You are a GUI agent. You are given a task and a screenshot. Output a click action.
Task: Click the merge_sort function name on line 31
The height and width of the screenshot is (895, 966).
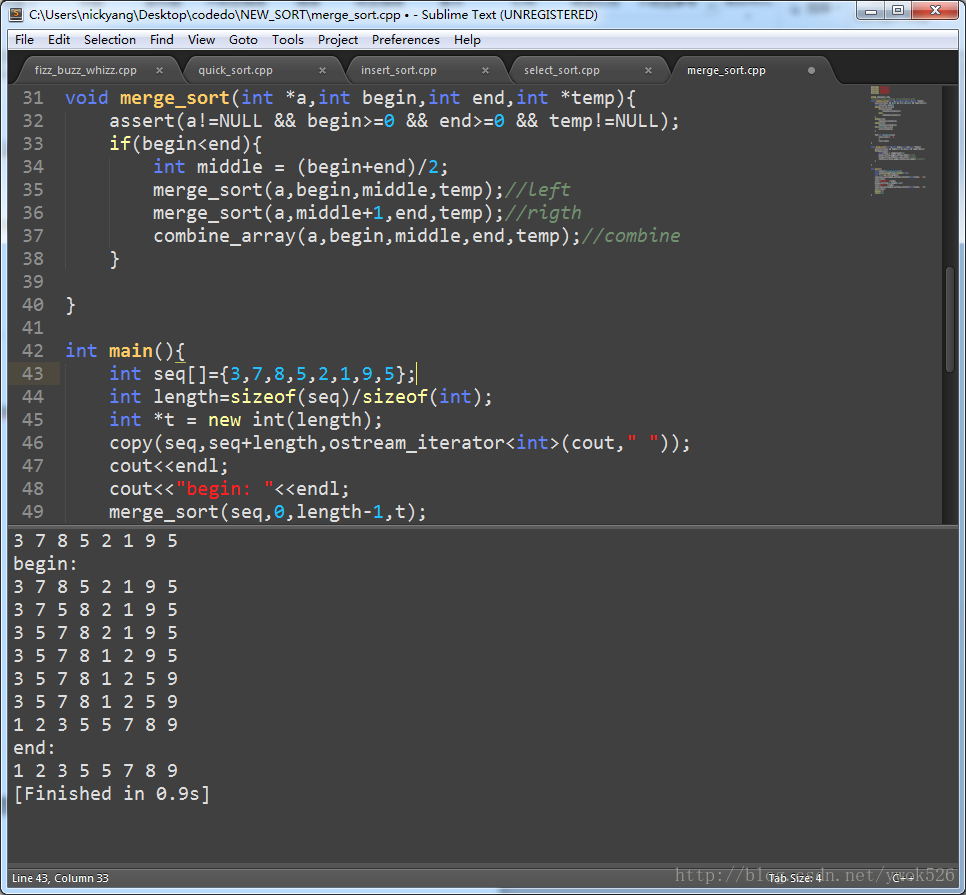click(x=174, y=98)
